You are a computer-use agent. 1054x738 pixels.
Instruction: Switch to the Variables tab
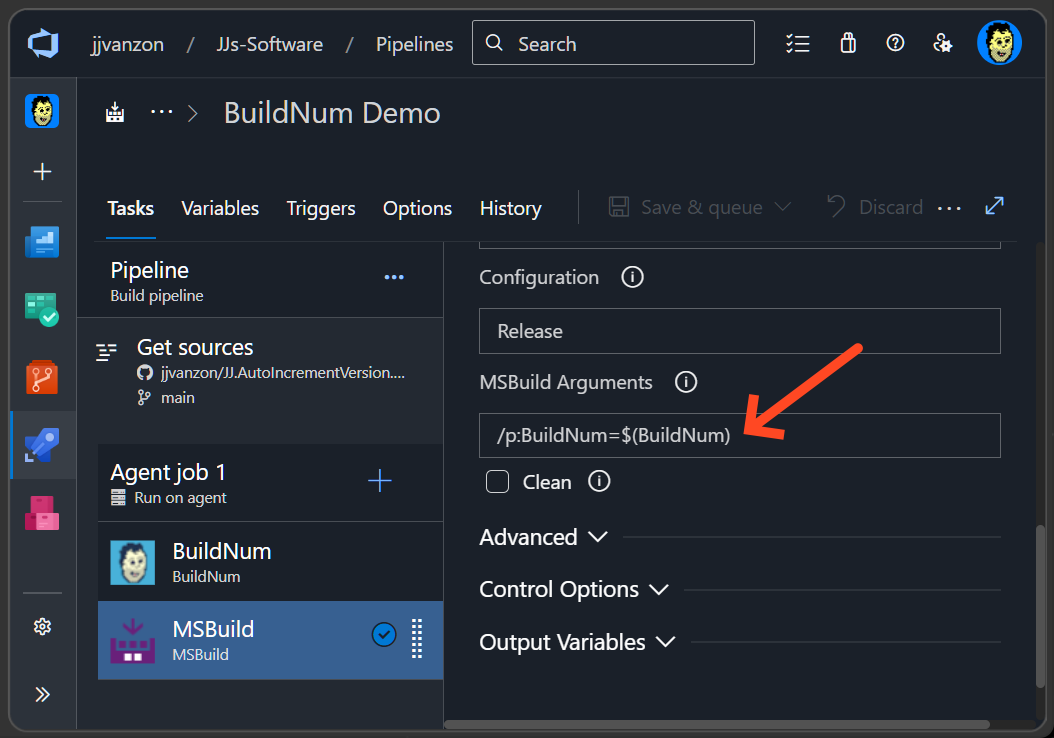[220, 208]
